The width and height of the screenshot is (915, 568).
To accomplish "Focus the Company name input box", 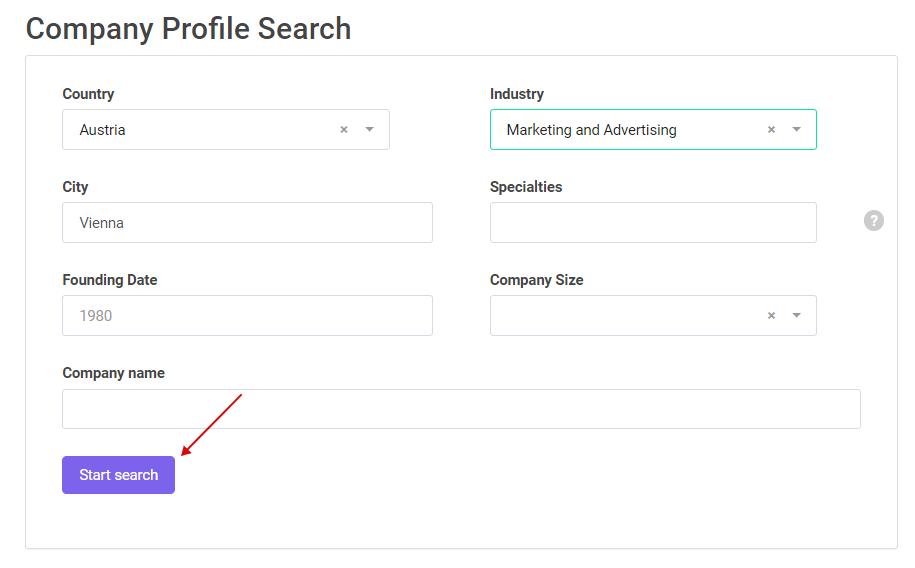I will [x=461, y=409].
